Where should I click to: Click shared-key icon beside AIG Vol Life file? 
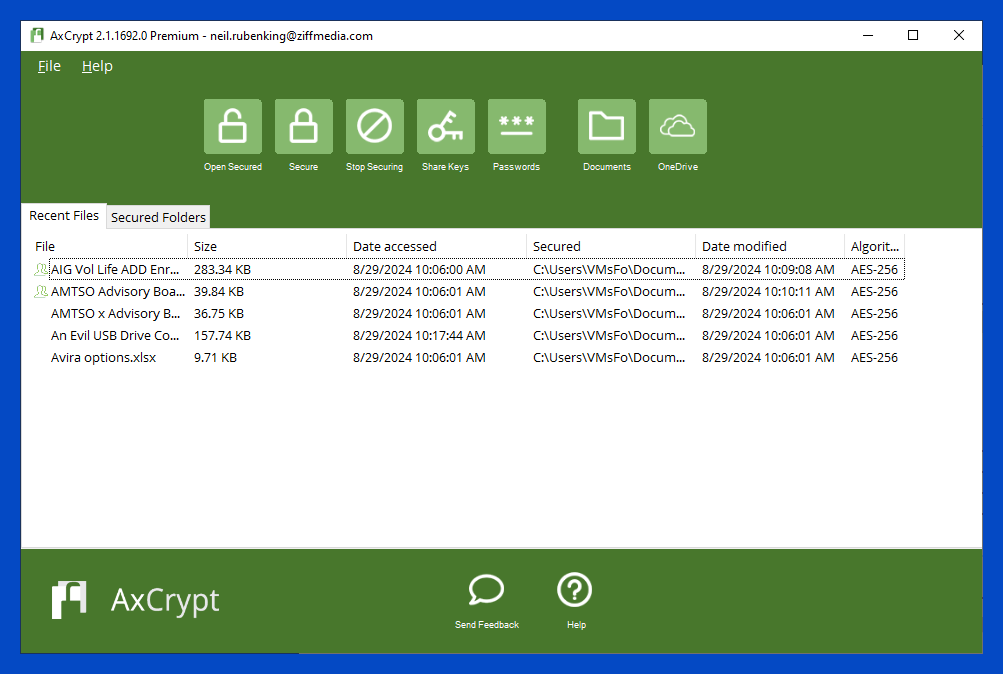tap(41, 269)
